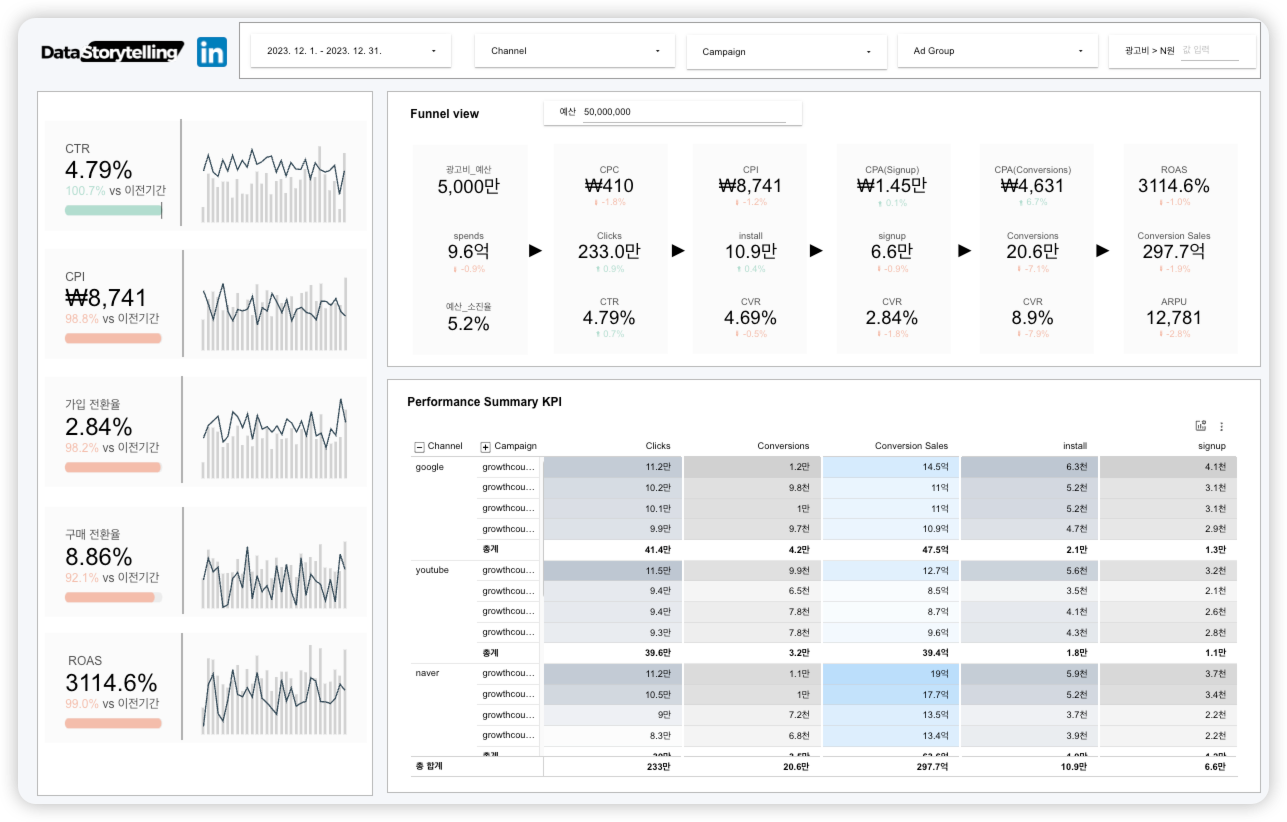Click the CPI trend sparkline chart
This screenshot has height=822, width=1287.
[274, 314]
